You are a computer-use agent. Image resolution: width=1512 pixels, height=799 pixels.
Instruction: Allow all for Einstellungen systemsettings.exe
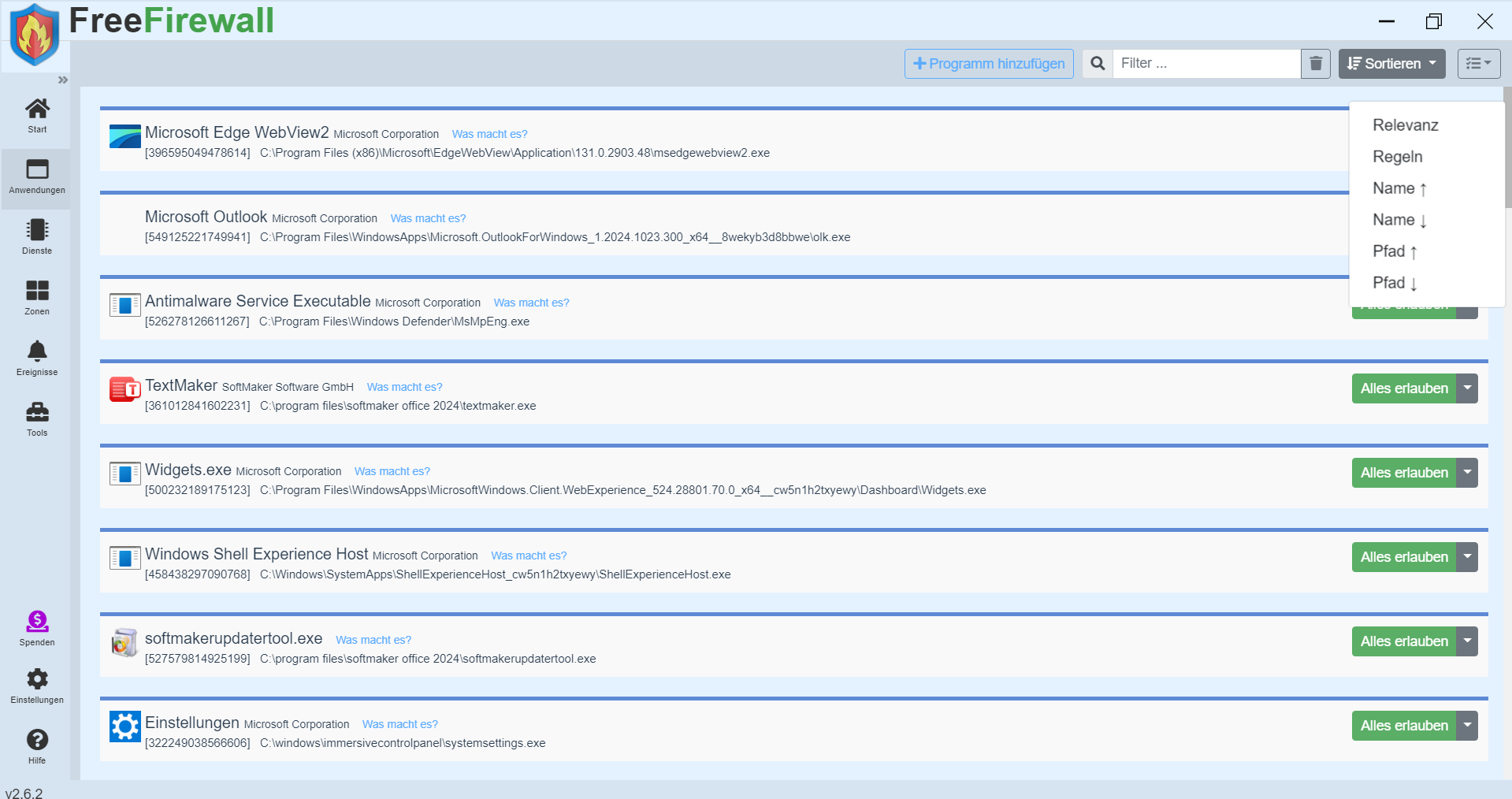coord(1404,726)
